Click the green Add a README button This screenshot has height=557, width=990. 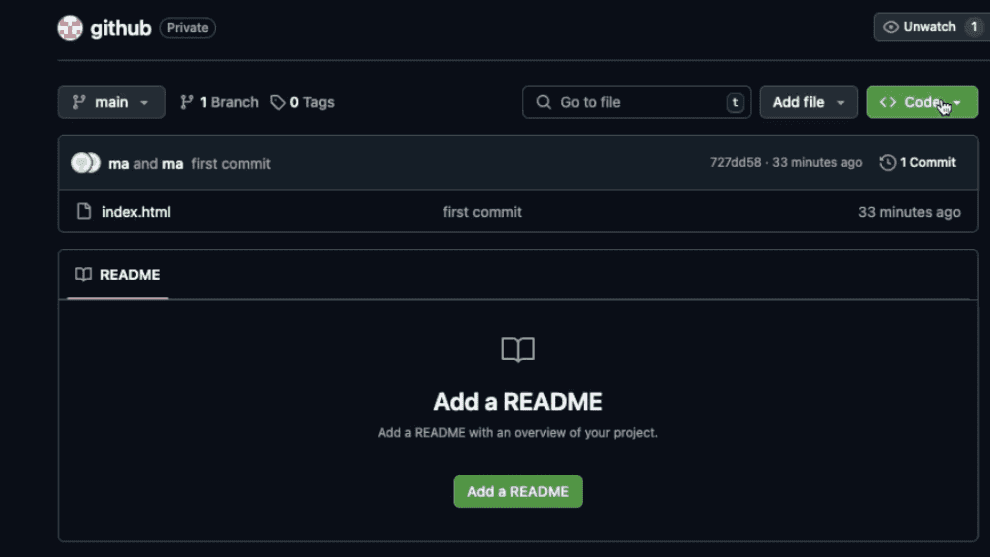(518, 491)
